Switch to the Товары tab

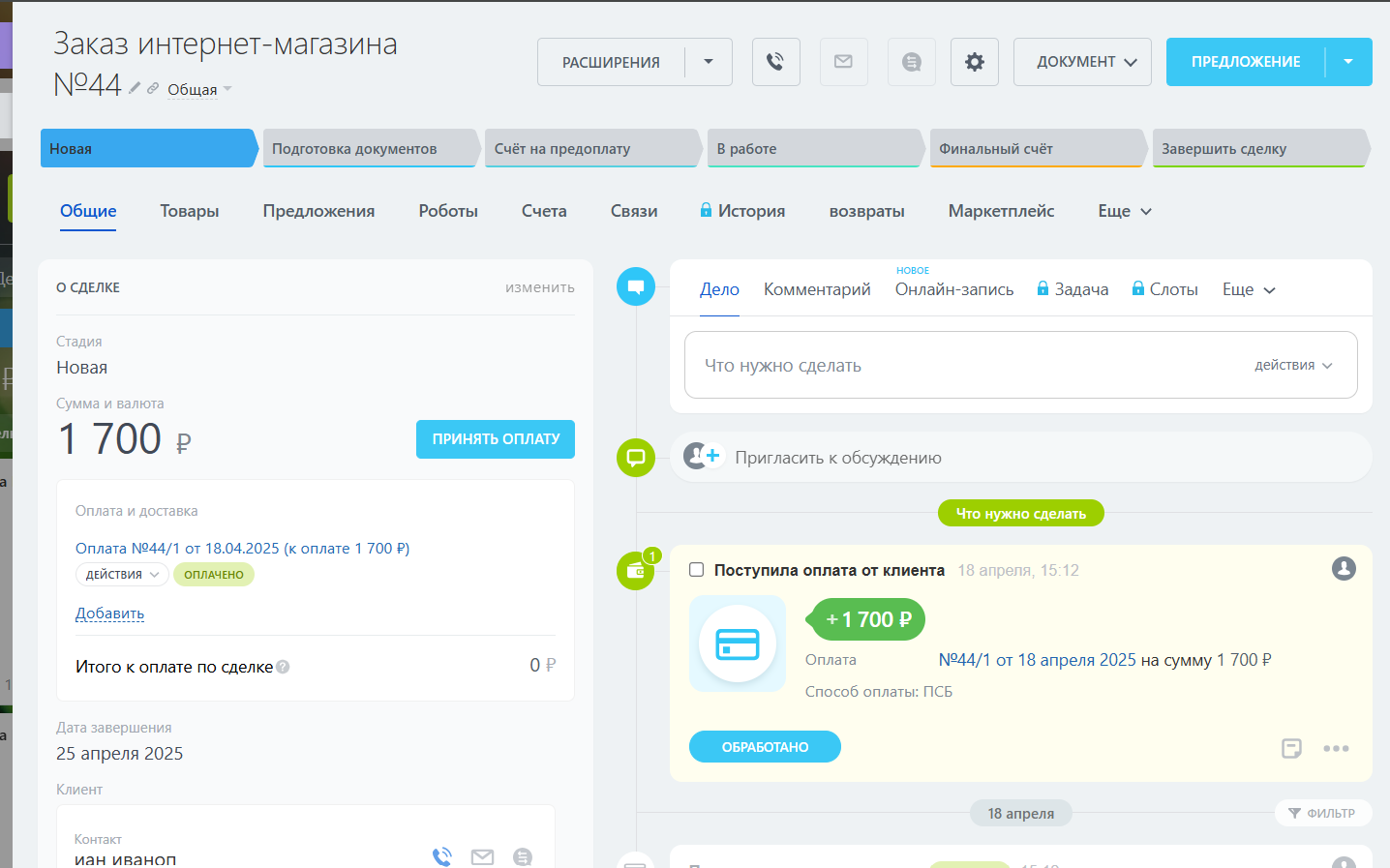click(190, 211)
